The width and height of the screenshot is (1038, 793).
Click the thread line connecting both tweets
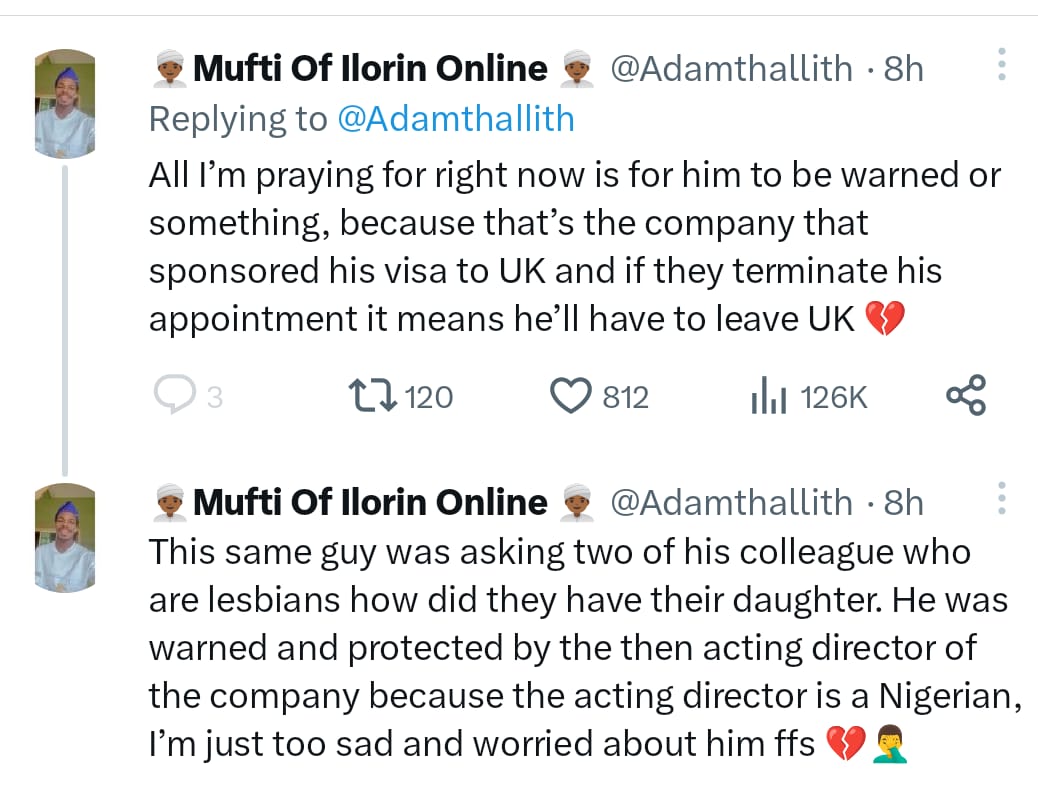(x=65, y=320)
